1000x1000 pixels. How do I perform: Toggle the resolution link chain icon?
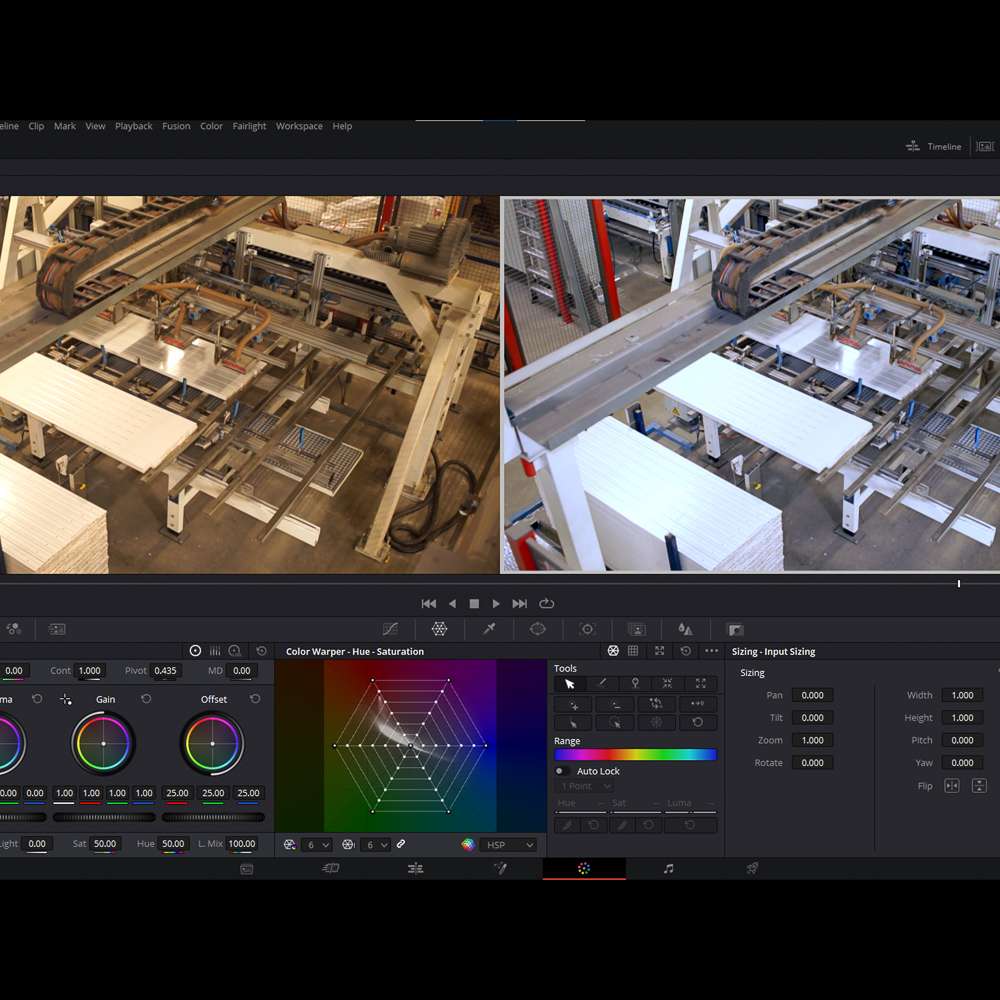[x=401, y=844]
